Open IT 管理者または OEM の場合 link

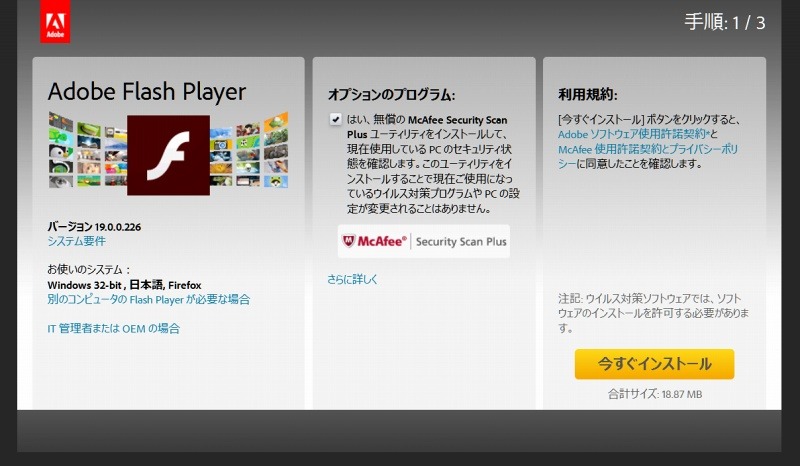[113, 328]
